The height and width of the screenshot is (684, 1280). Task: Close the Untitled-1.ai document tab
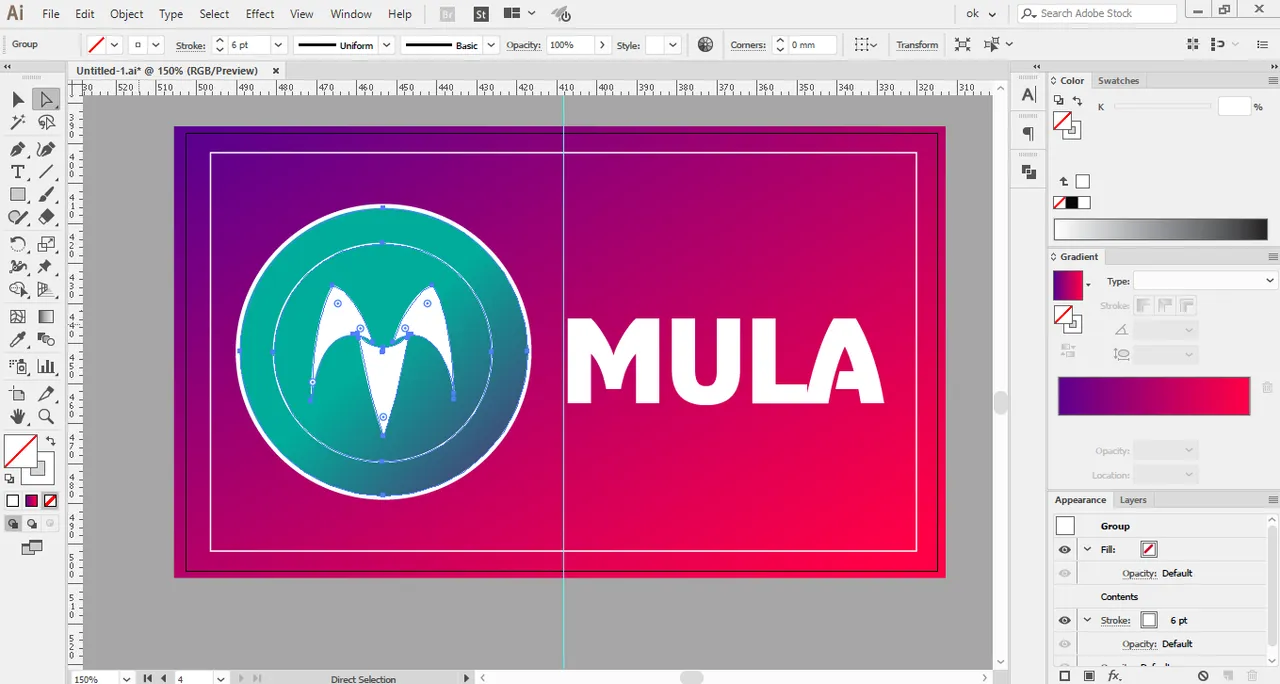click(274, 70)
